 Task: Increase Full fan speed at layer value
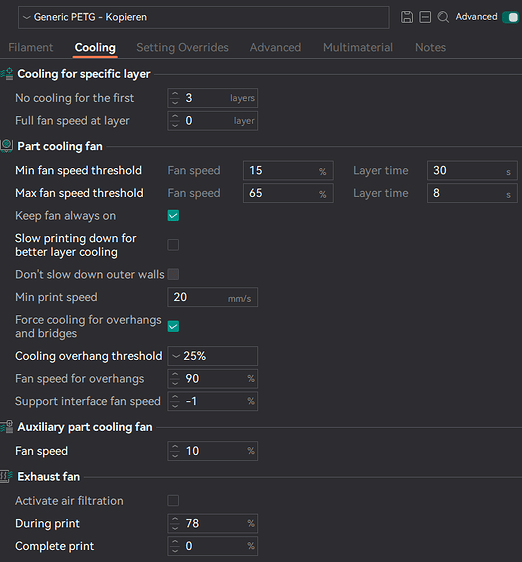tap(175, 116)
